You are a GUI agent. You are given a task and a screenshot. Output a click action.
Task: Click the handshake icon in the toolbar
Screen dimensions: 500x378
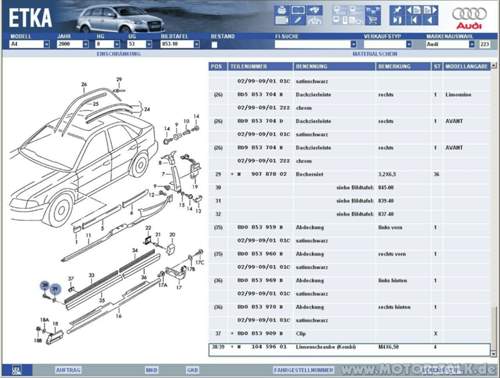[314, 10]
